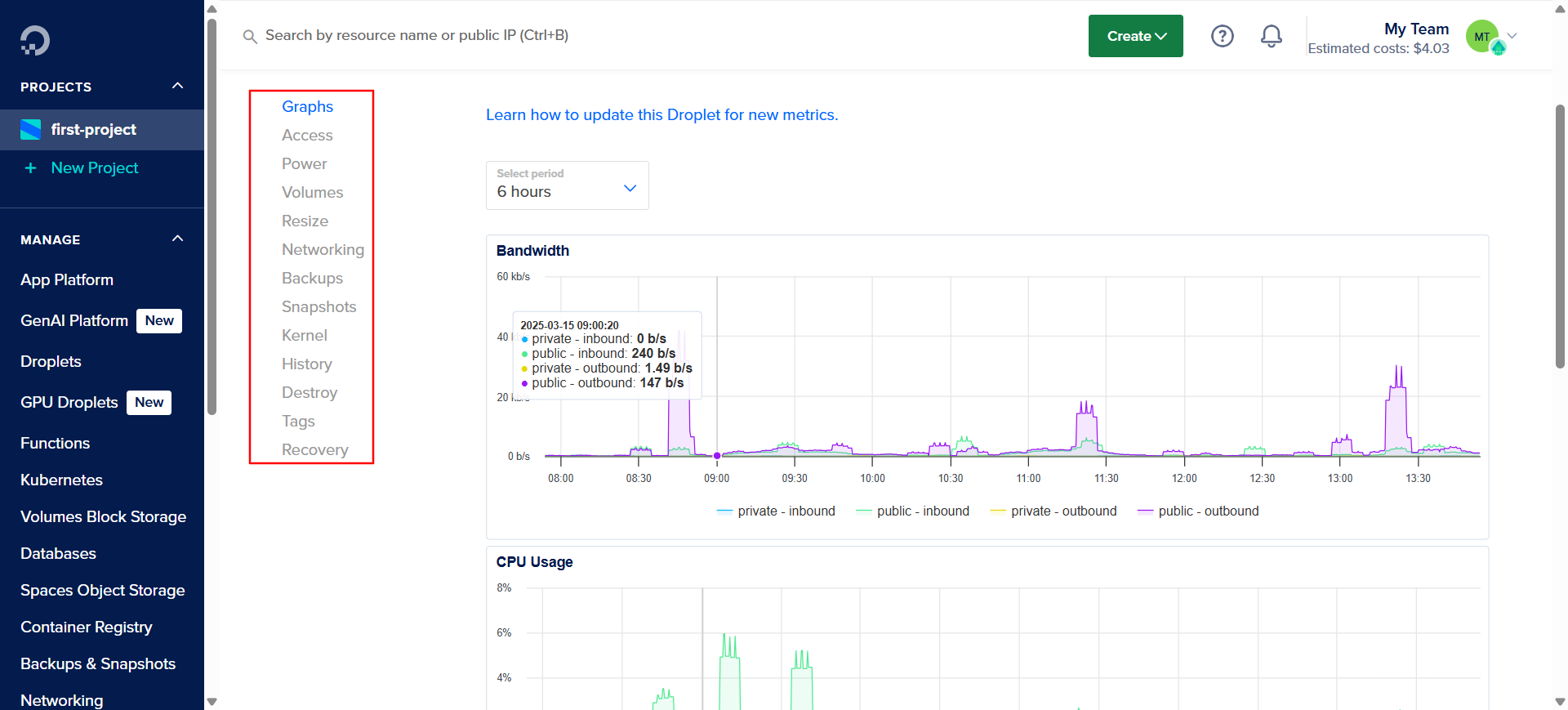Go to Backups & Snapshots

point(98,663)
